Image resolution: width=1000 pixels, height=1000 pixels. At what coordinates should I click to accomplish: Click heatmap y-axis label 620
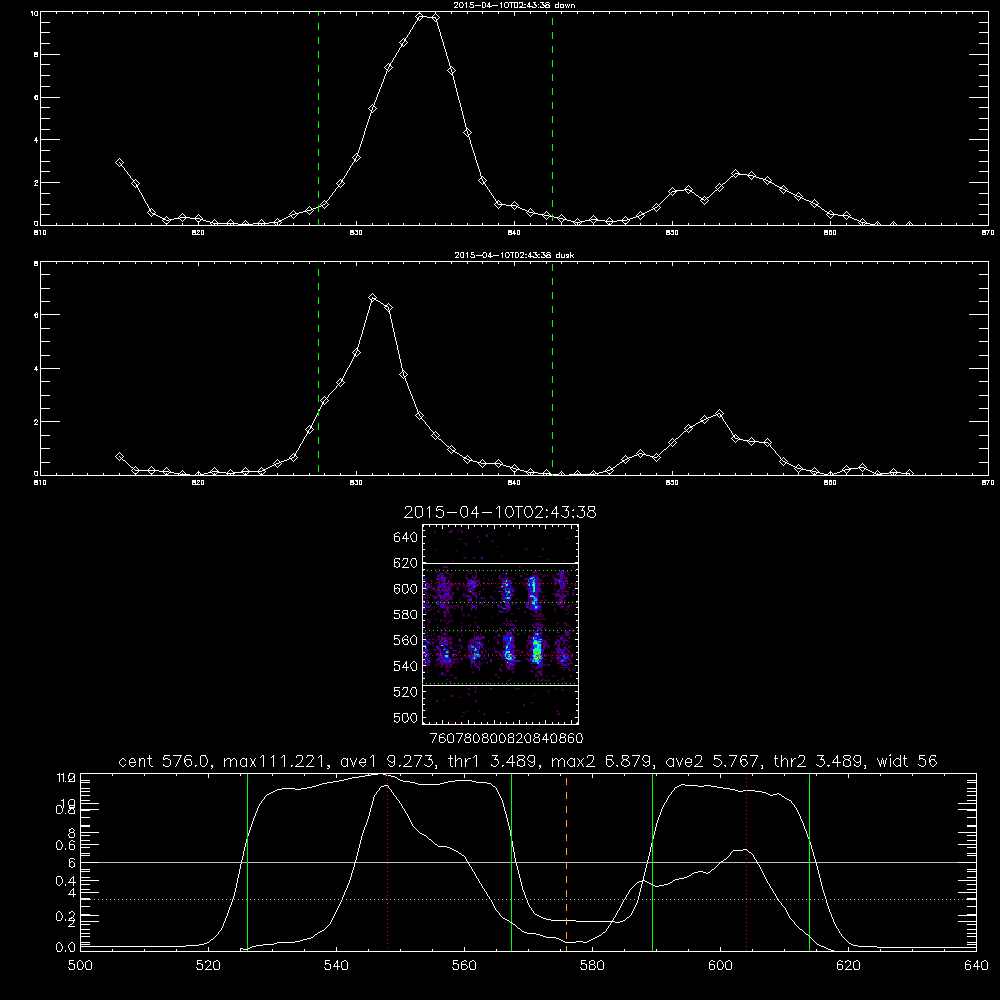pyautogui.click(x=406, y=563)
